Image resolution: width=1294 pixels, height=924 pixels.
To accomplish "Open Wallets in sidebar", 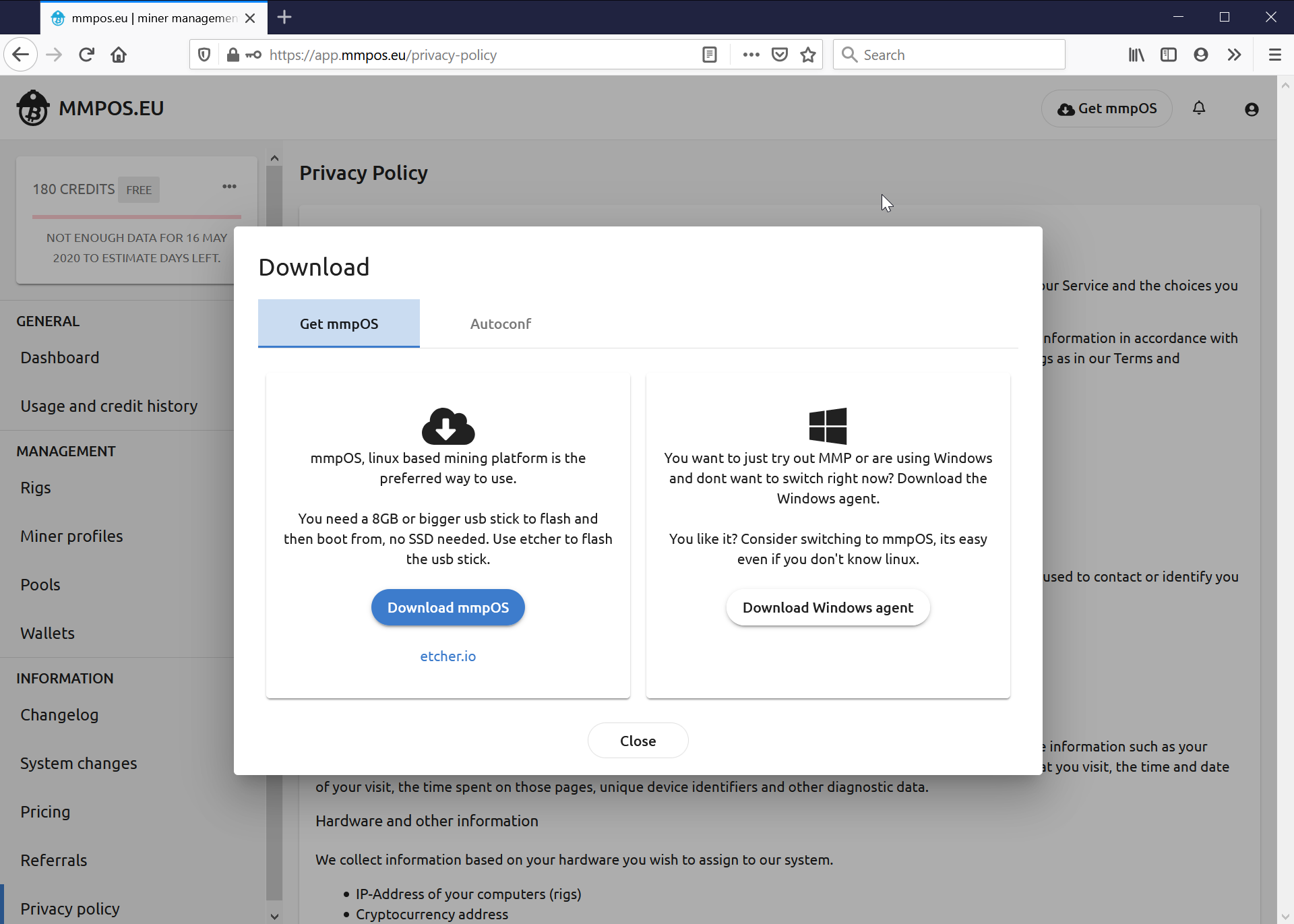I will [x=47, y=633].
